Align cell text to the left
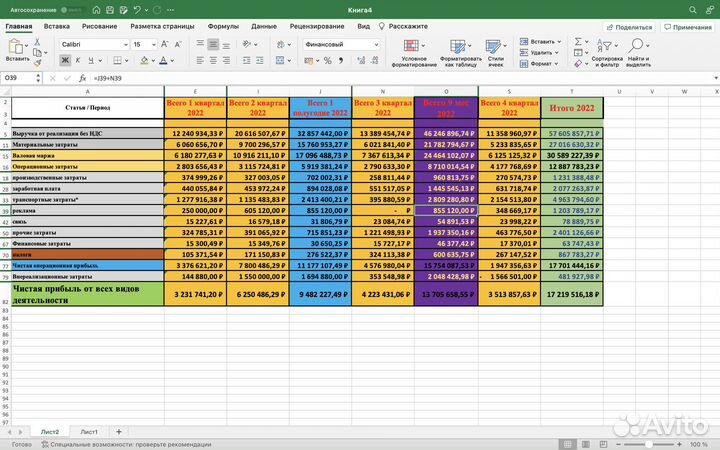720x450 pixels. 200,60
